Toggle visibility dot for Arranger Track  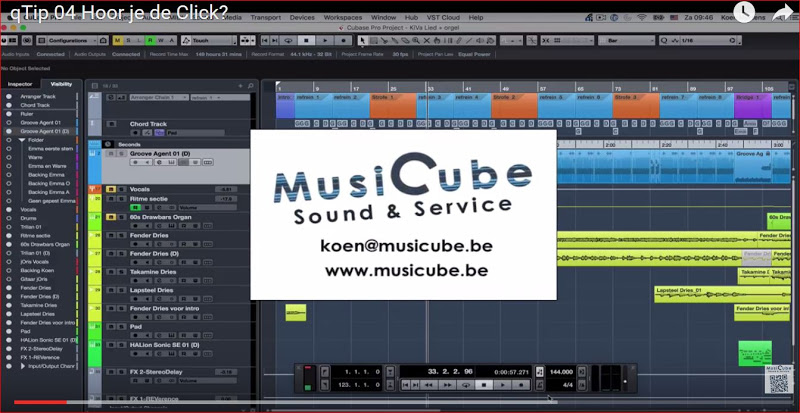[9, 96]
